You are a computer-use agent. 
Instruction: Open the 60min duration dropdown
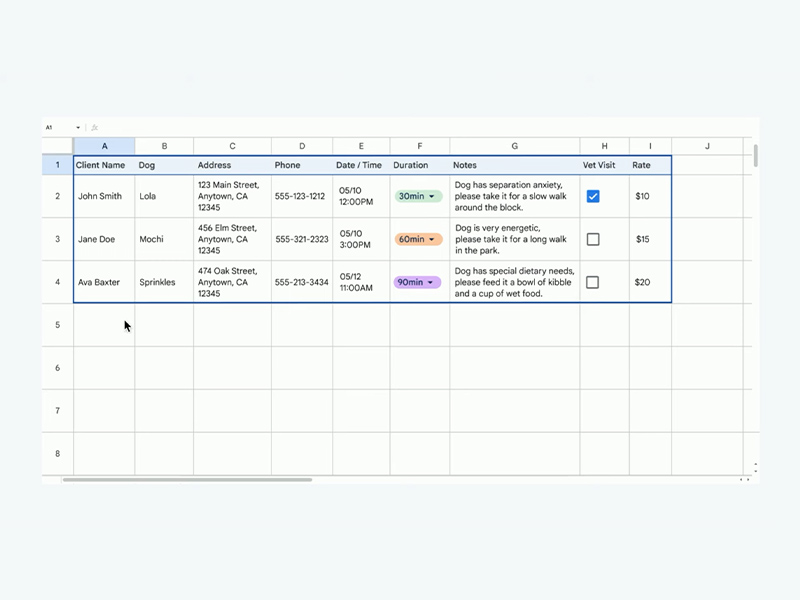(418, 239)
